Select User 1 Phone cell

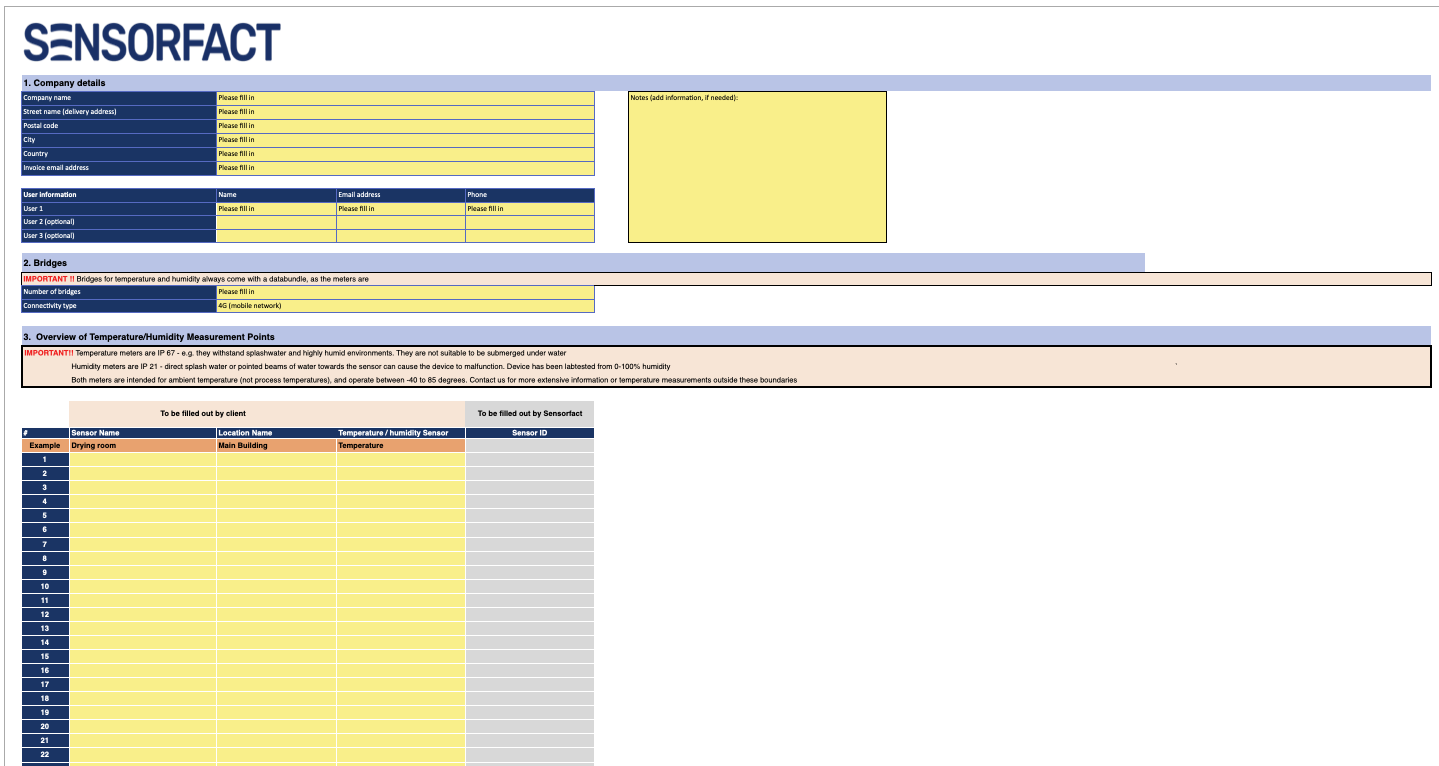pyautogui.click(x=529, y=209)
